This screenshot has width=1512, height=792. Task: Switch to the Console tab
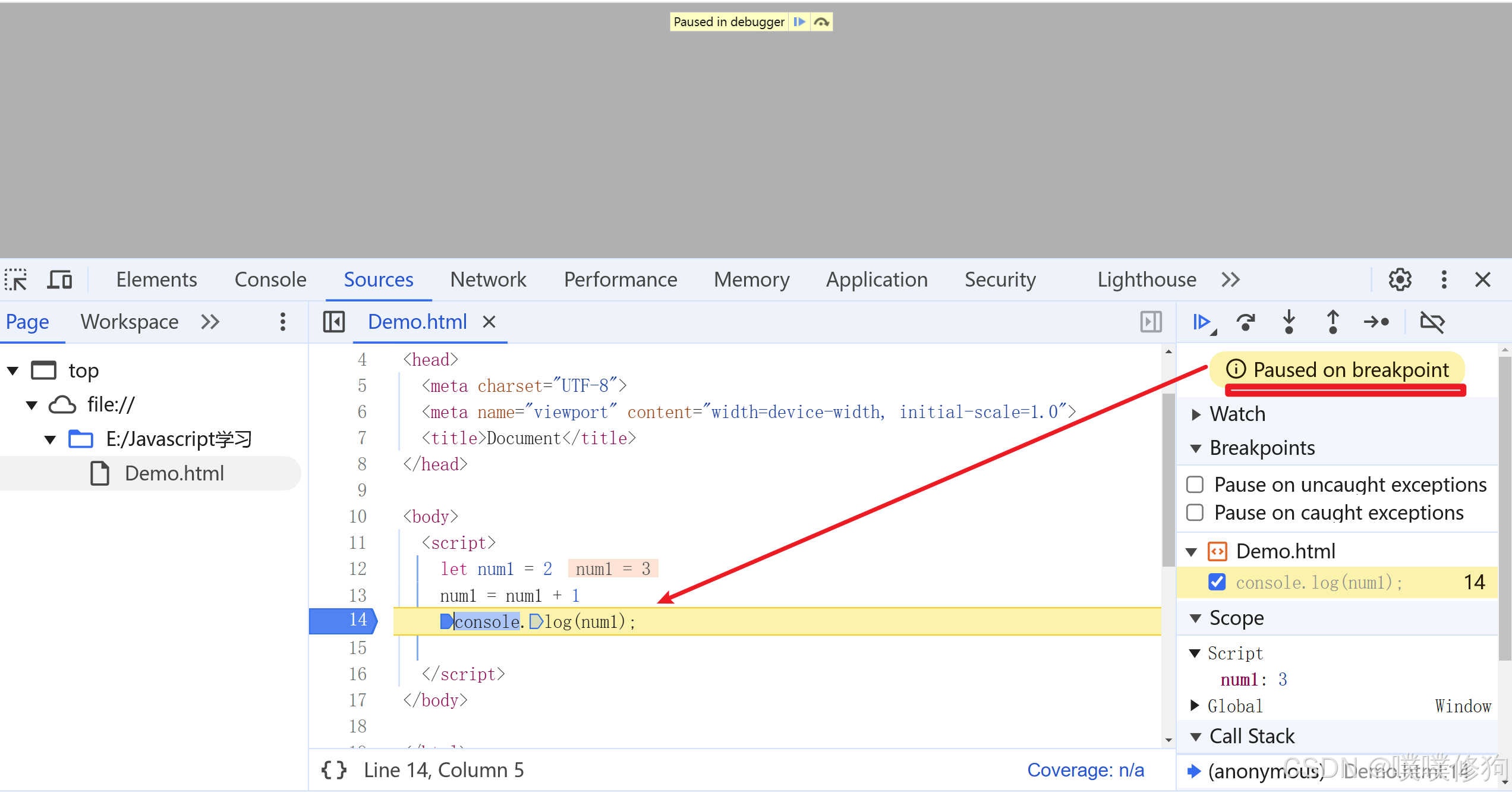[x=270, y=279]
